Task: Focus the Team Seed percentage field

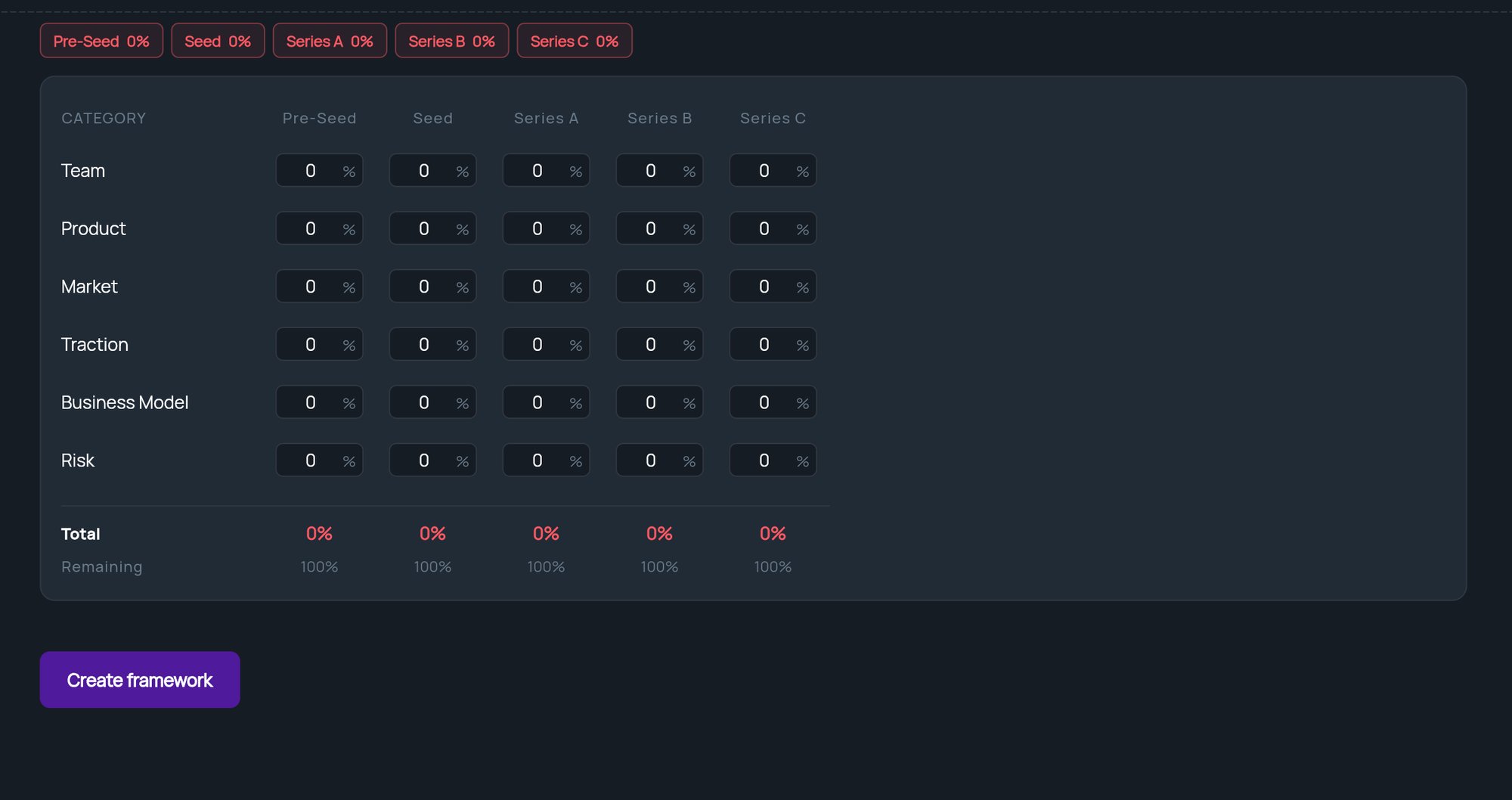Action: click(x=432, y=170)
